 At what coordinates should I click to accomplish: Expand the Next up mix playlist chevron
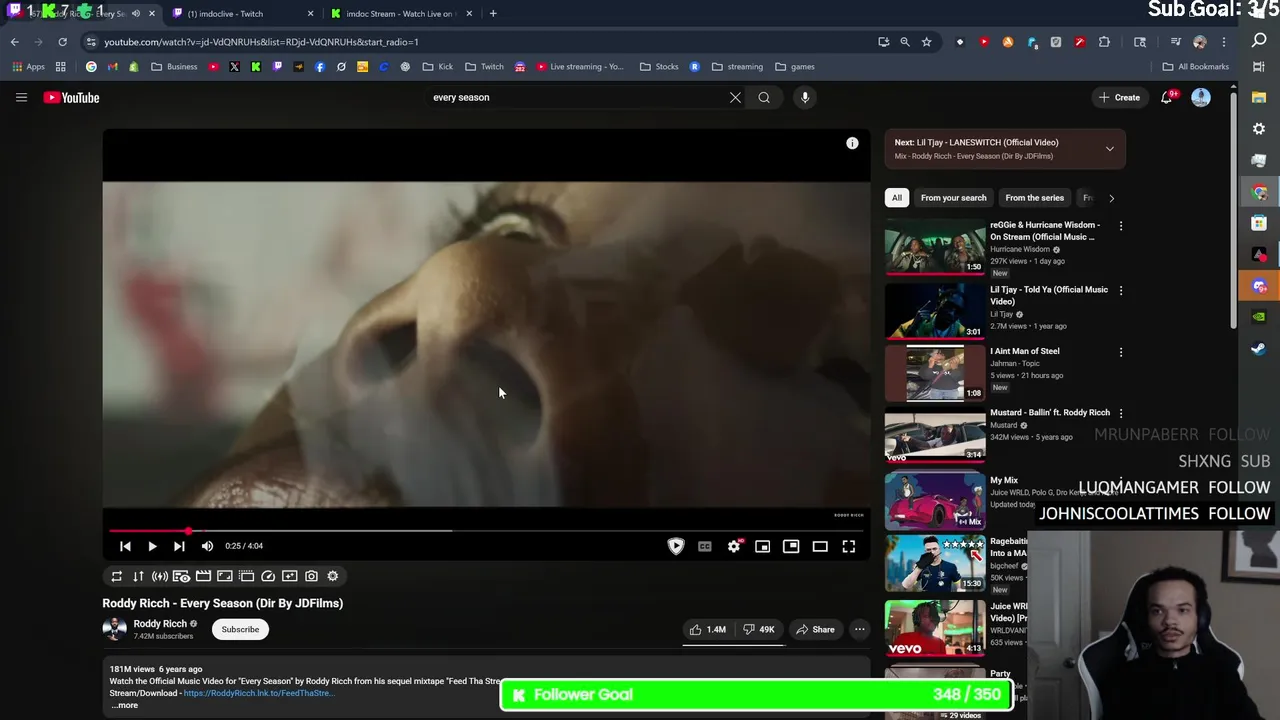(x=1109, y=149)
